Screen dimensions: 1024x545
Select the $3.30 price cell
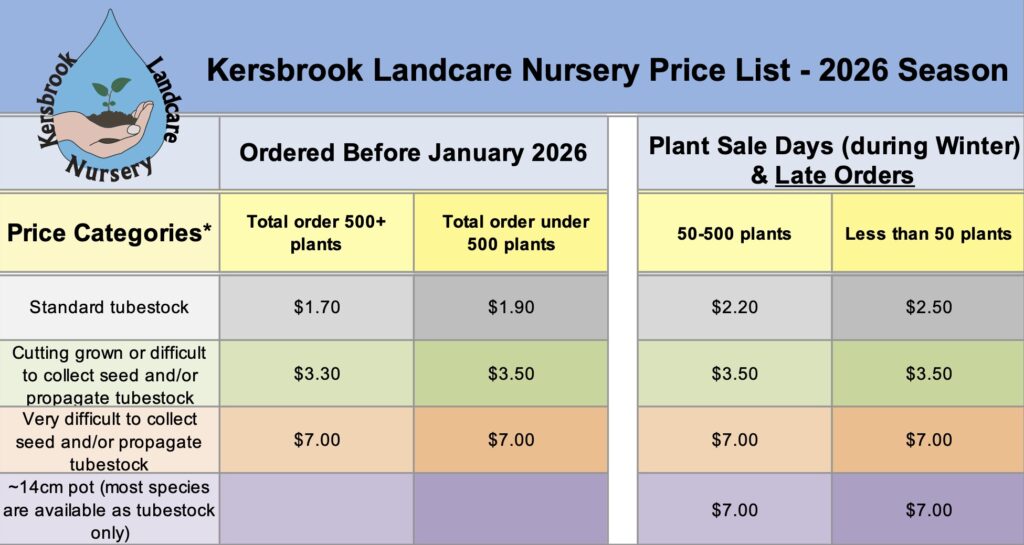[317, 374]
